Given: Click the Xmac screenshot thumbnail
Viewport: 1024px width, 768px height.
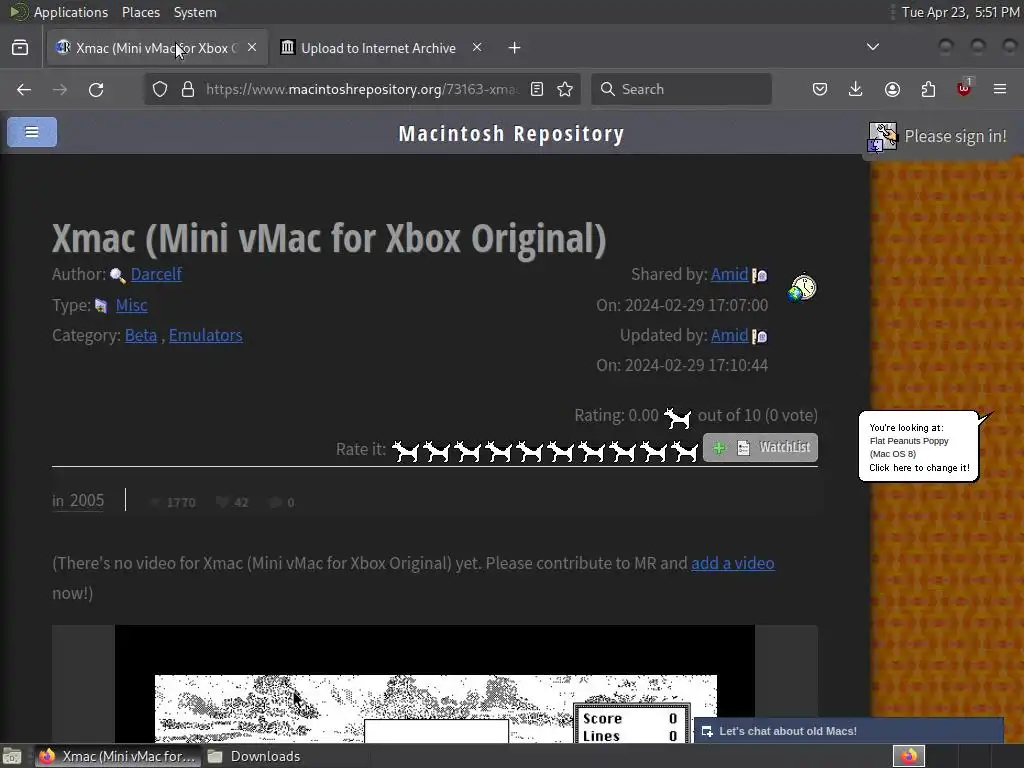Looking at the screenshot, I should click(x=435, y=684).
